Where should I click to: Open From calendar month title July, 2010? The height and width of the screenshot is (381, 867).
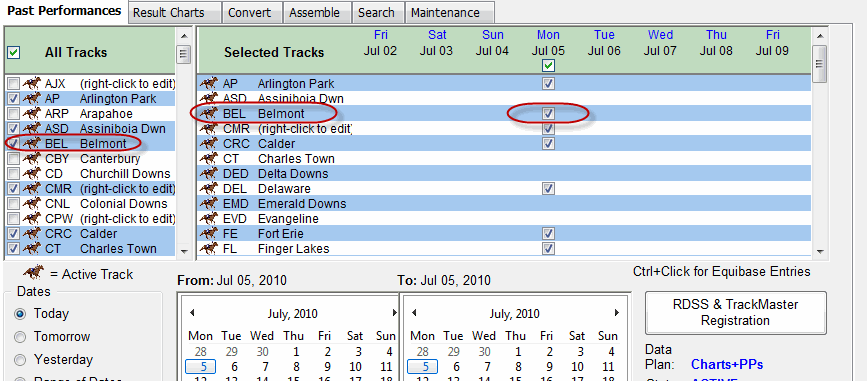(292, 314)
